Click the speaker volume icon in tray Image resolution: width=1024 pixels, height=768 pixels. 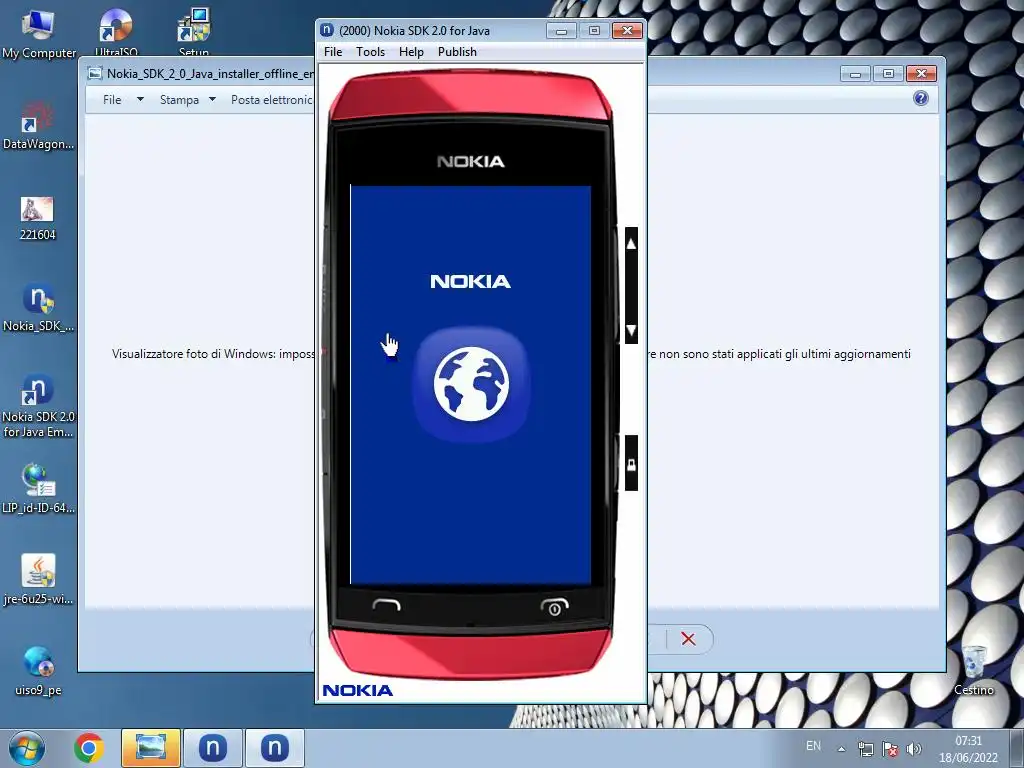pos(914,749)
